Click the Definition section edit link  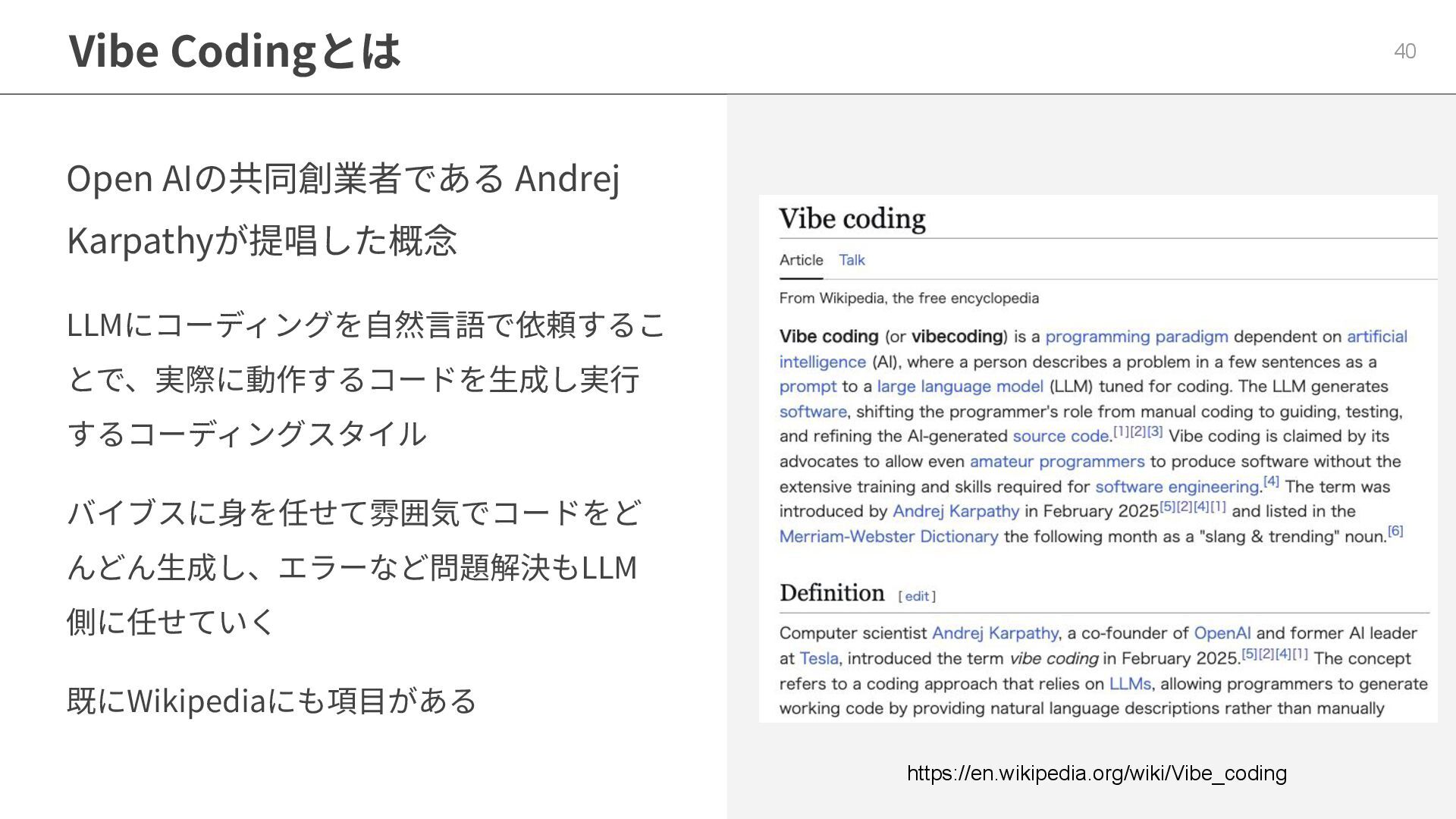(917, 597)
